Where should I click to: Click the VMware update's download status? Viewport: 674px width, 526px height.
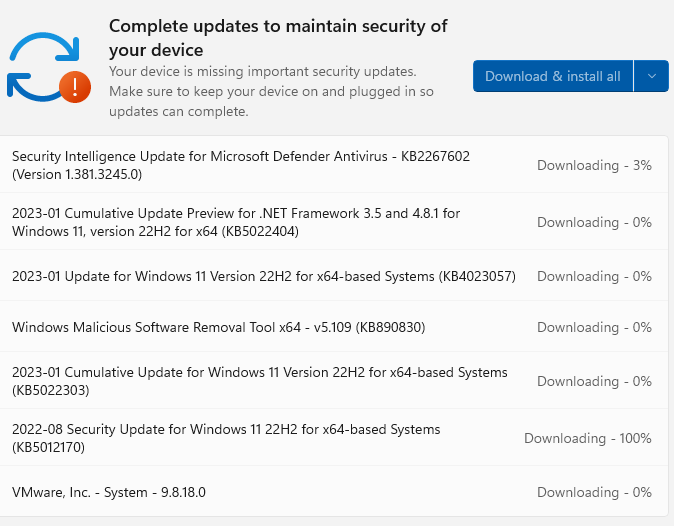coord(594,492)
